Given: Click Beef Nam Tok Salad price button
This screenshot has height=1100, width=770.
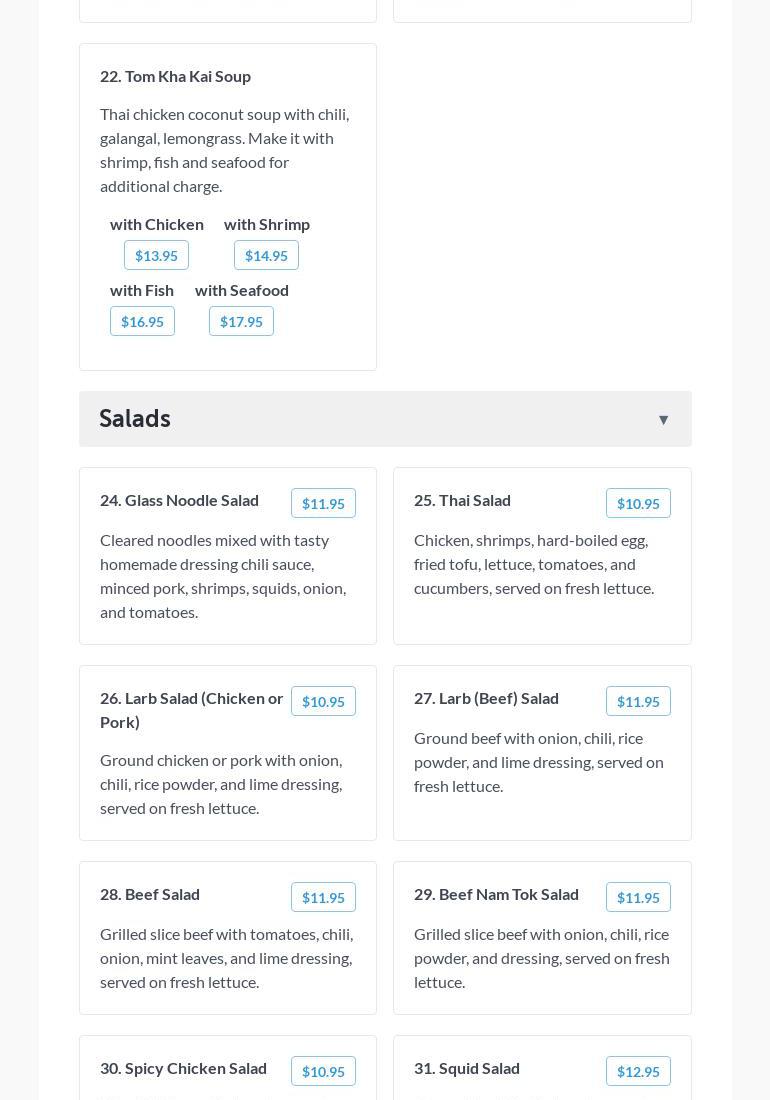Looking at the screenshot, I should click(638, 898).
